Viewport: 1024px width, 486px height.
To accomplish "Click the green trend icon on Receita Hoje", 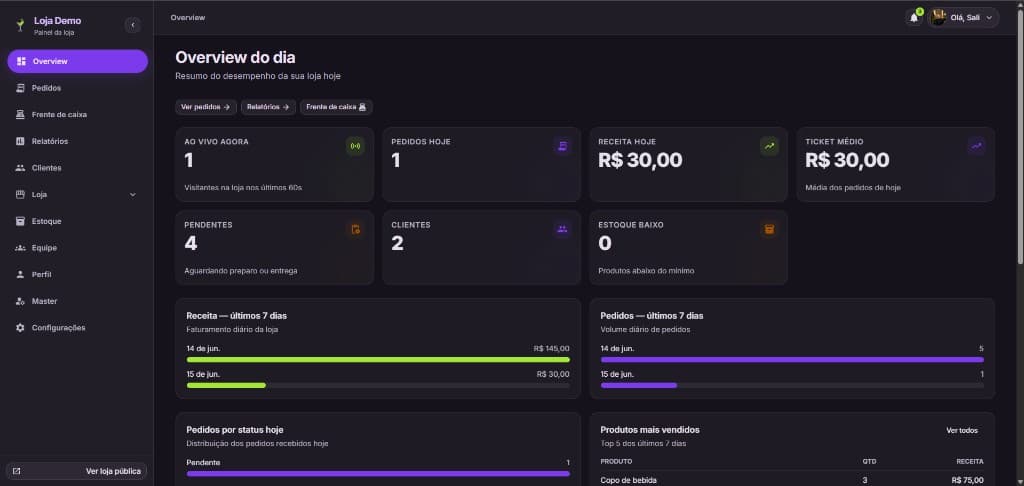I will (x=769, y=146).
